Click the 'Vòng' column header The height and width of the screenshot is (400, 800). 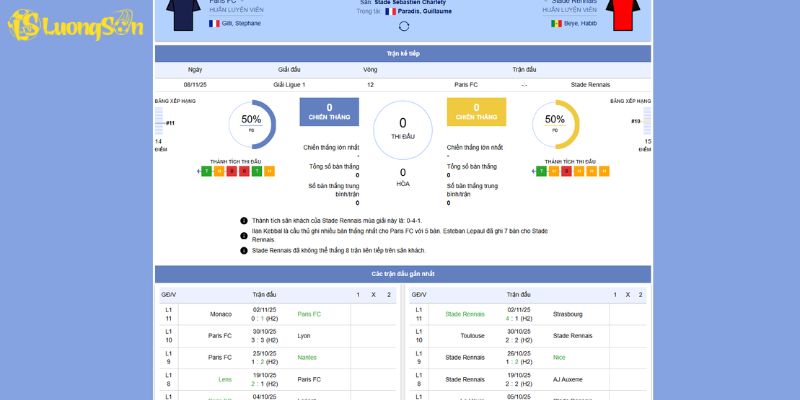(370, 70)
